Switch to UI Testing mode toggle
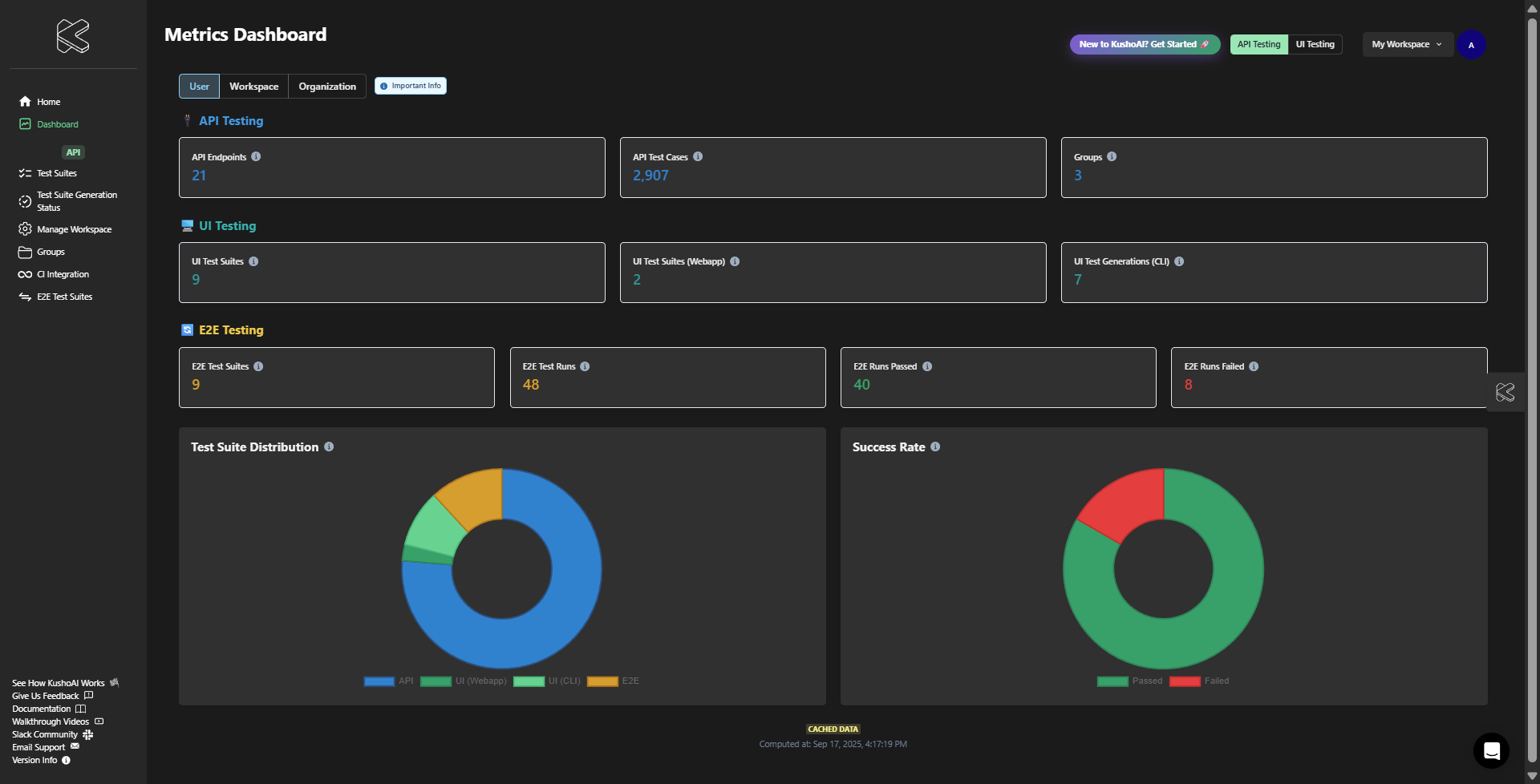 pyautogui.click(x=1315, y=44)
